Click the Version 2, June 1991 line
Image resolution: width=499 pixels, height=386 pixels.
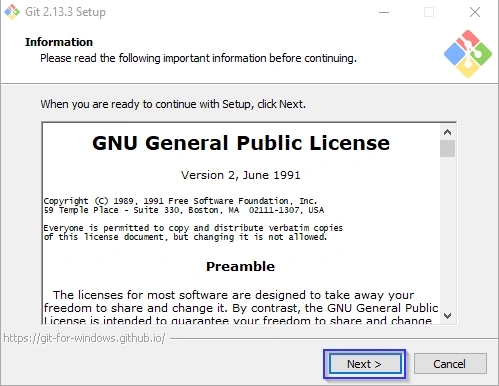tap(240, 175)
